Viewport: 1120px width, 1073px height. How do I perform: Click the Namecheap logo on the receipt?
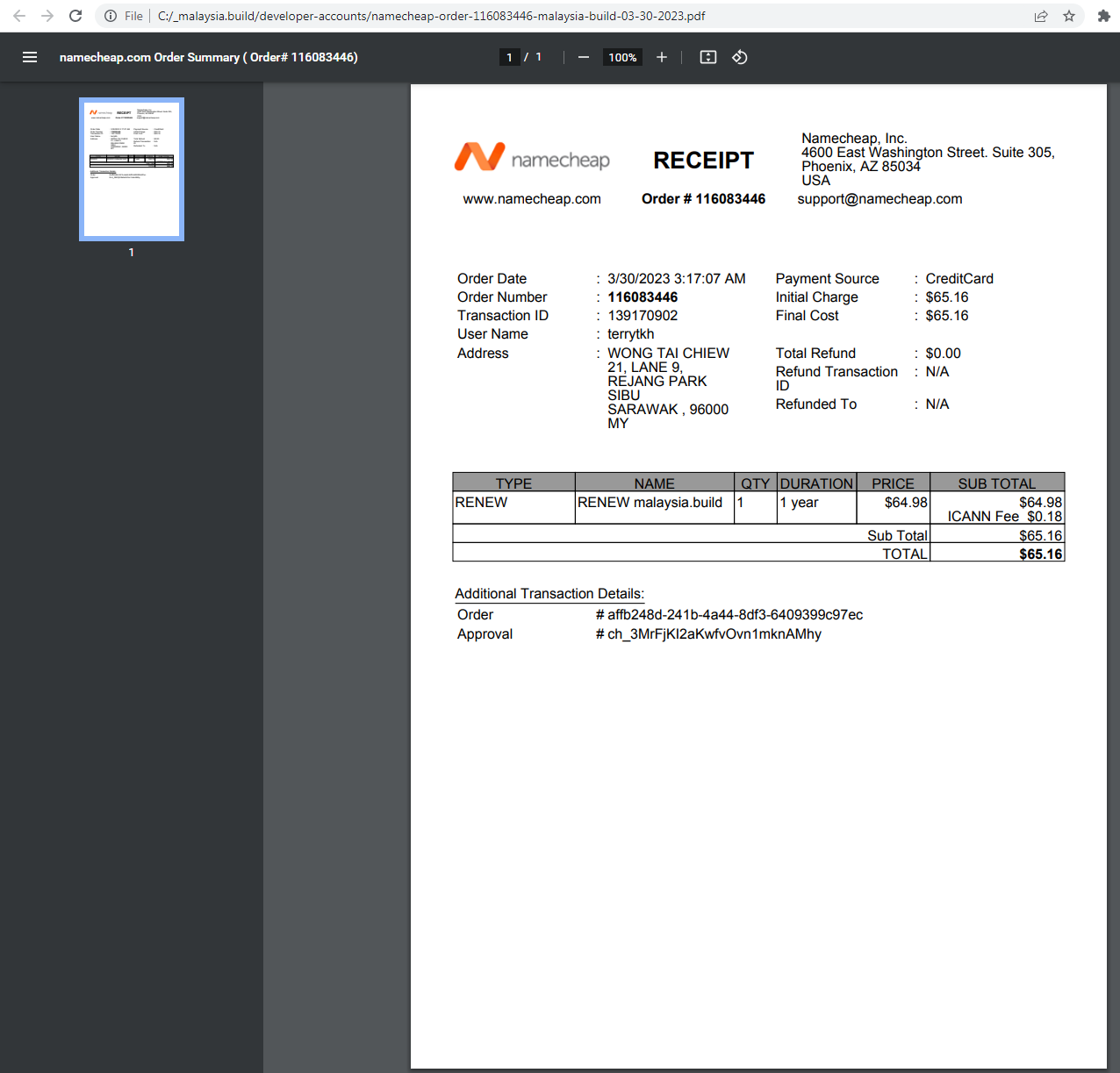[532, 158]
